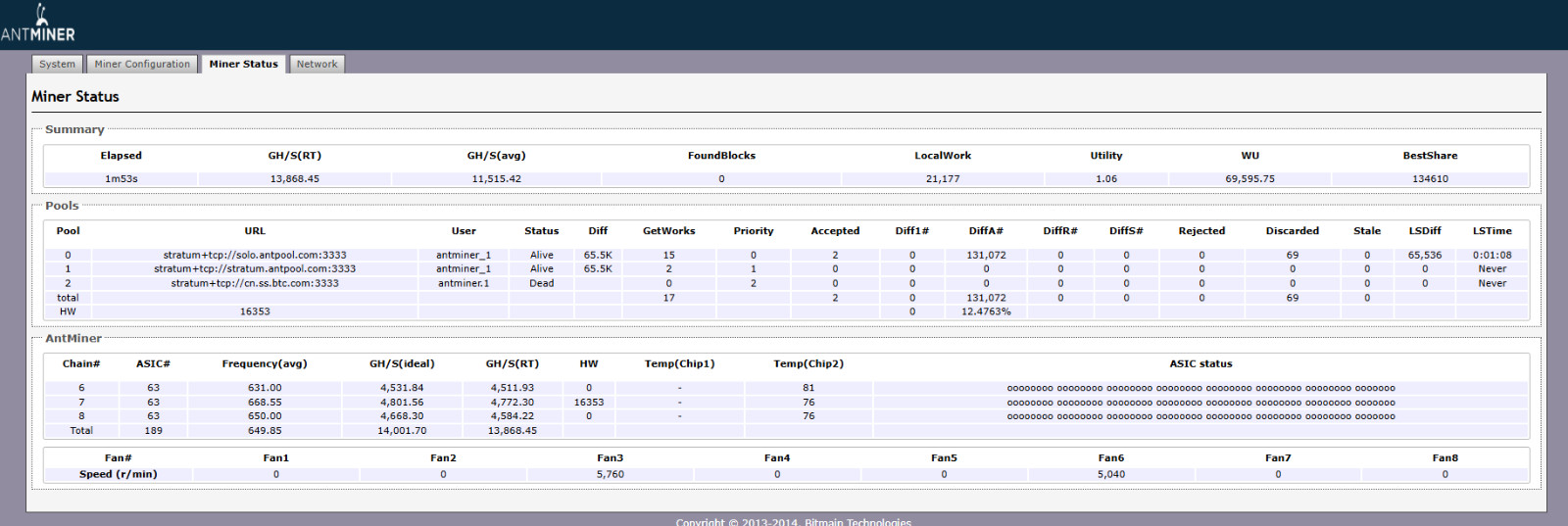Click frequency 631.00 for chain 6
The width and height of the screenshot is (1568, 526).
pyautogui.click(x=265, y=388)
